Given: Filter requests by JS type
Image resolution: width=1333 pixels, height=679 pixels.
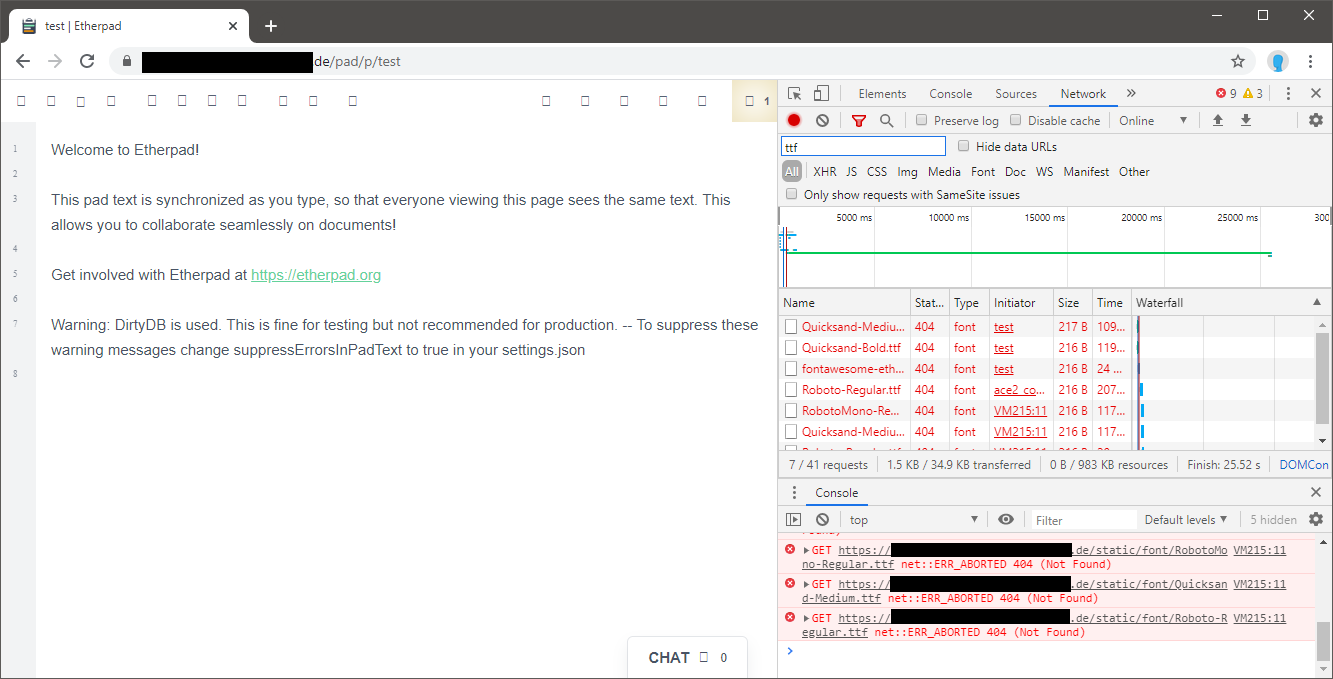Looking at the screenshot, I should click(x=851, y=171).
